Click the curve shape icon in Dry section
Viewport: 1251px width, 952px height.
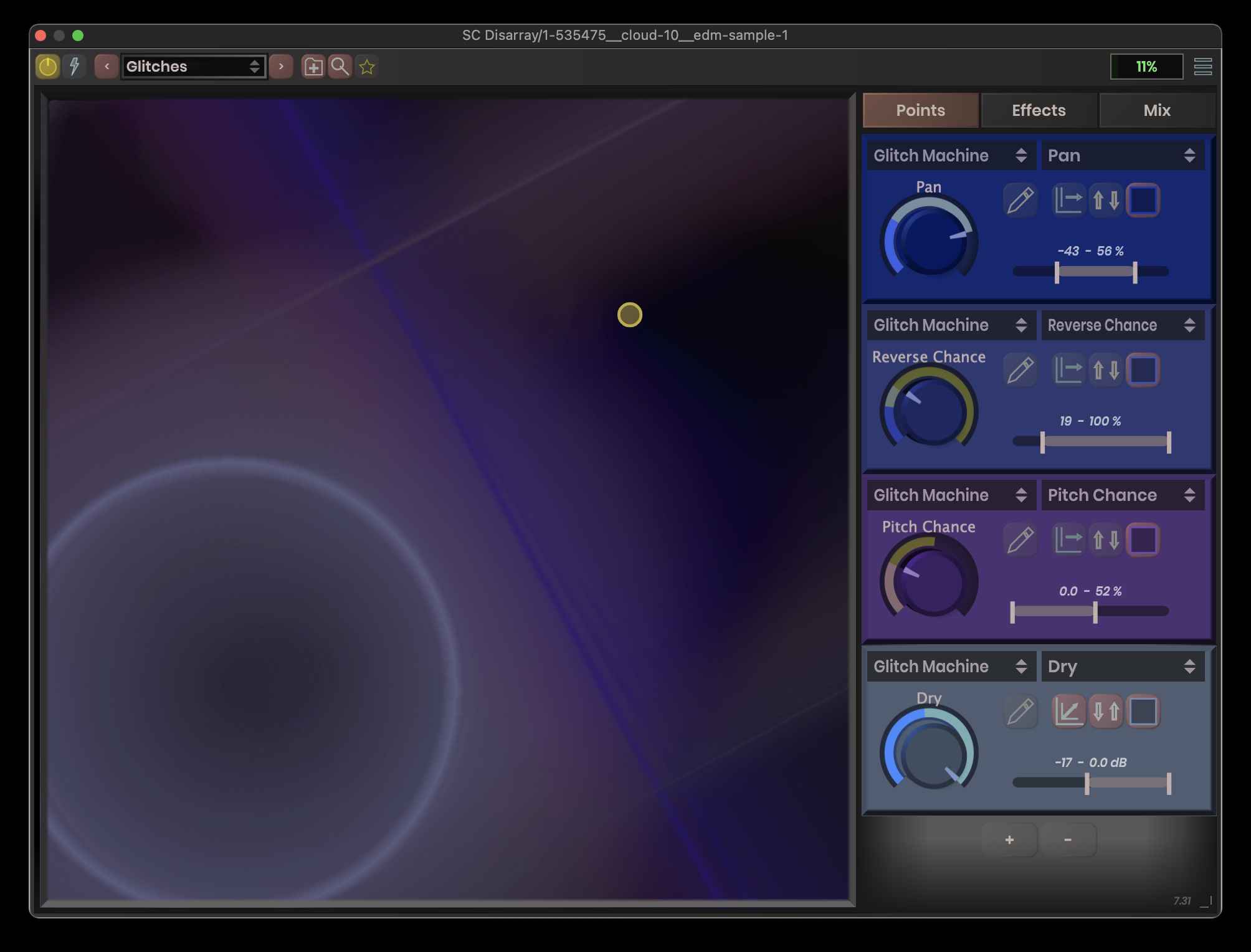click(1068, 712)
